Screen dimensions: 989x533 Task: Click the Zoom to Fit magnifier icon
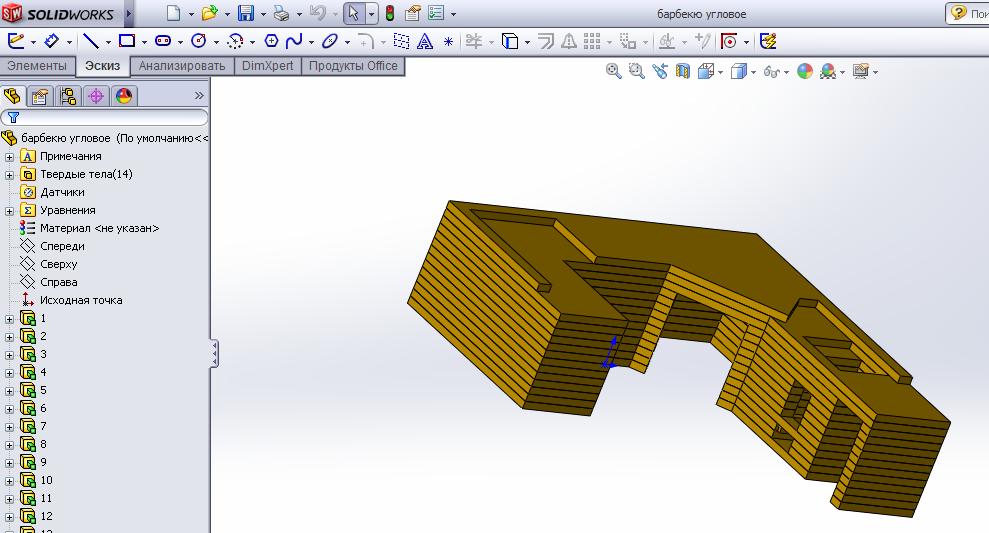click(x=614, y=71)
